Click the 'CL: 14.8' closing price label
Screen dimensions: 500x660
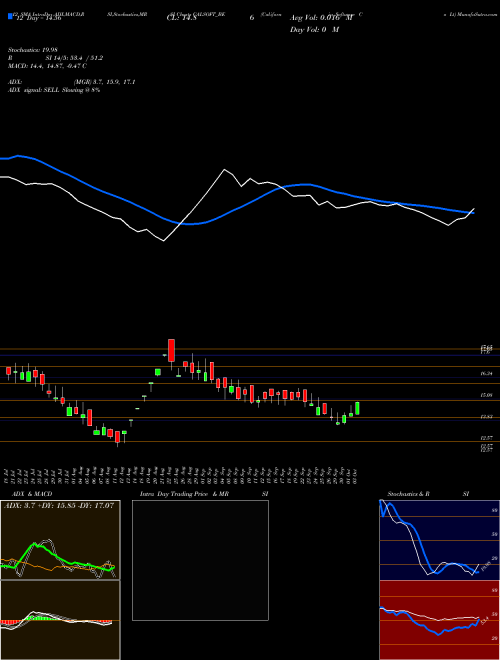pos(181,18)
